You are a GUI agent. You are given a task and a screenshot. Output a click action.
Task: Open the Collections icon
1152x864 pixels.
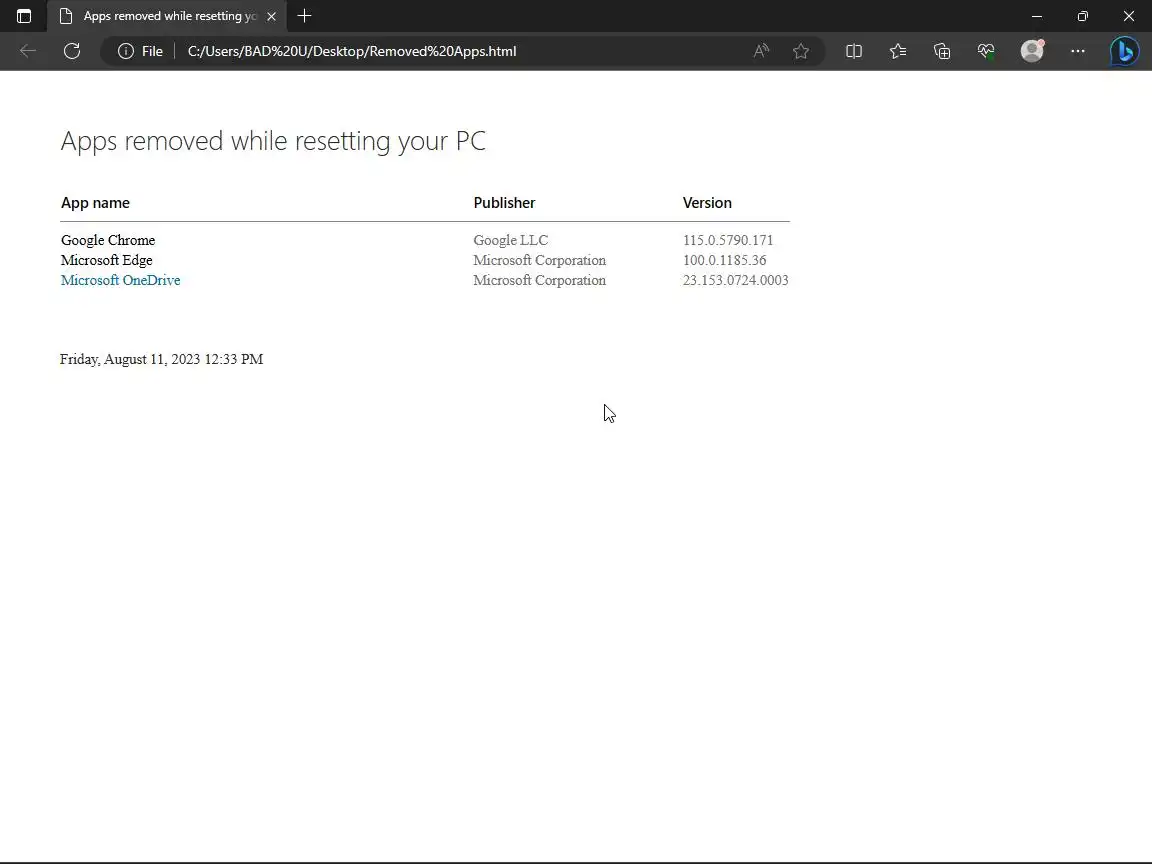click(x=942, y=51)
